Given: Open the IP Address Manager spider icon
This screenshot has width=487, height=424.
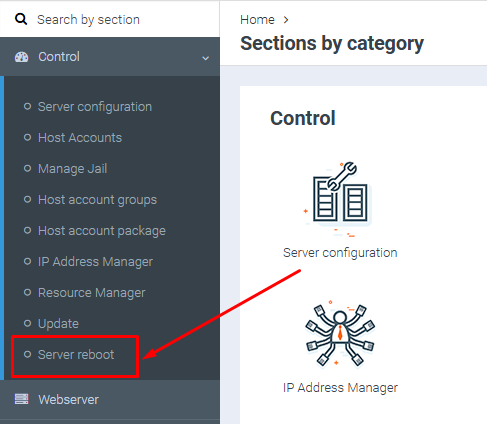Looking at the screenshot, I should point(340,334).
